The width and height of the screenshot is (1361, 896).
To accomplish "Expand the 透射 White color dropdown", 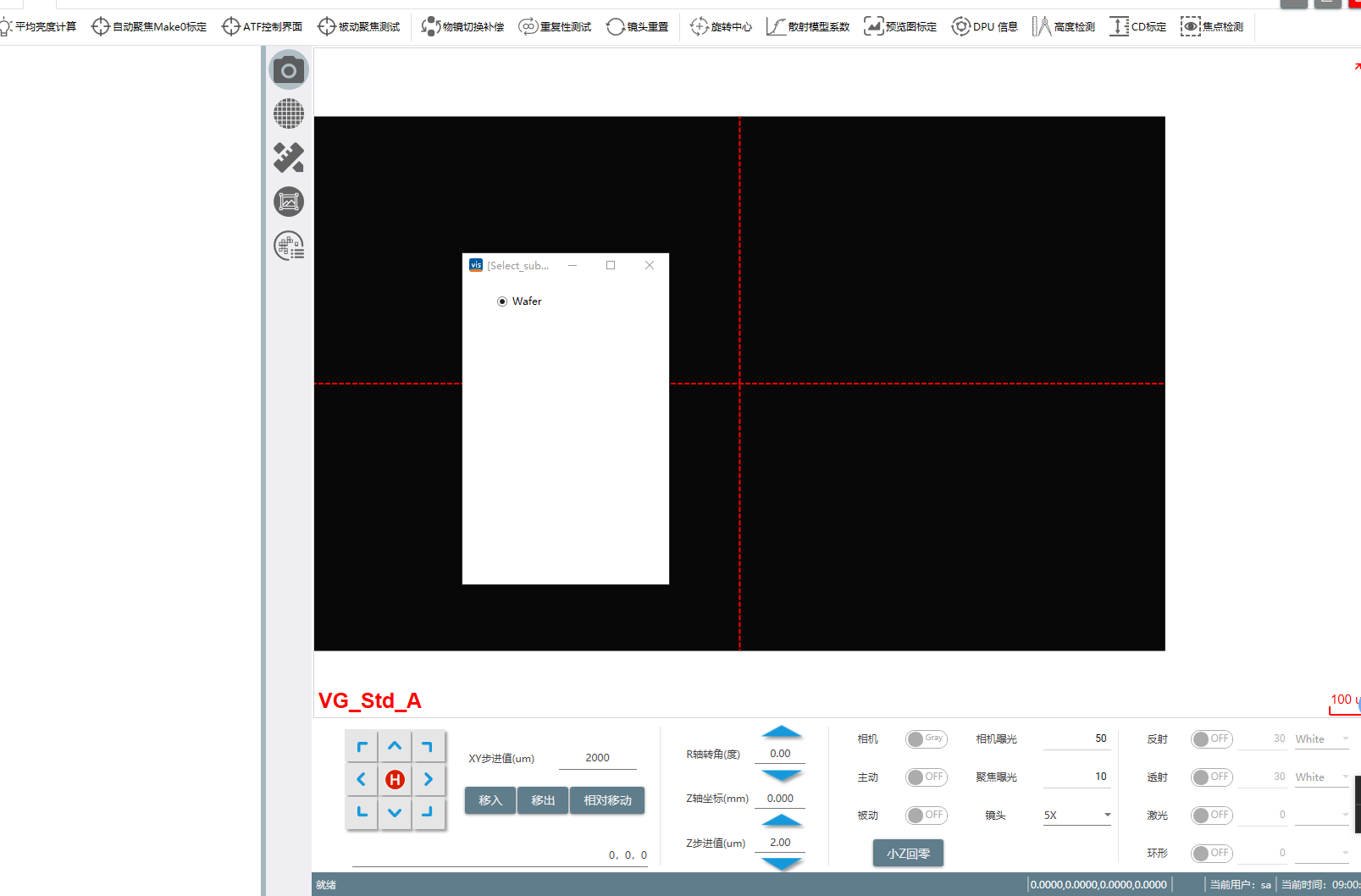I will point(1321,777).
